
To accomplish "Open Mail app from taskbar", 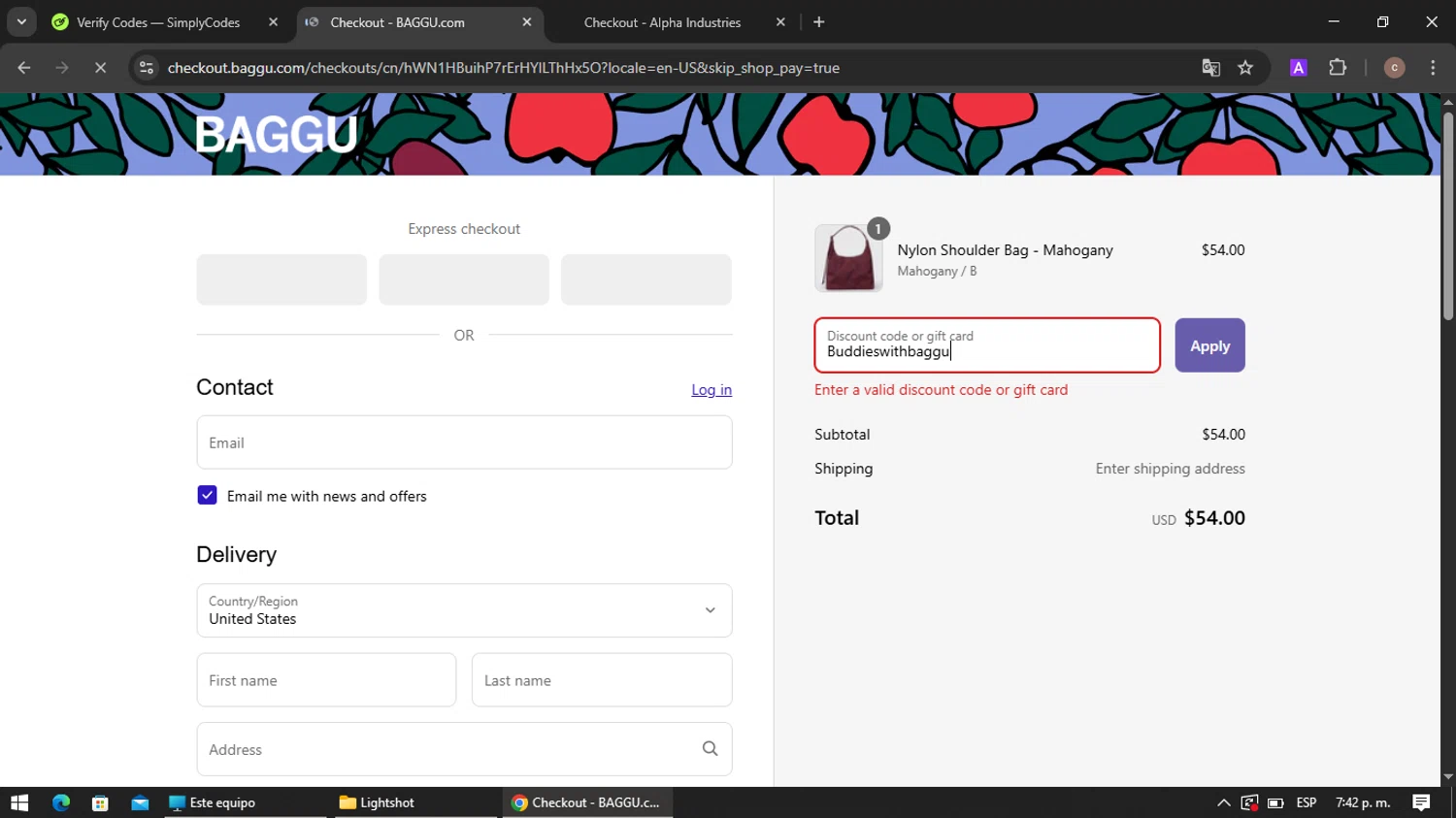I will click(x=140, y=802).
